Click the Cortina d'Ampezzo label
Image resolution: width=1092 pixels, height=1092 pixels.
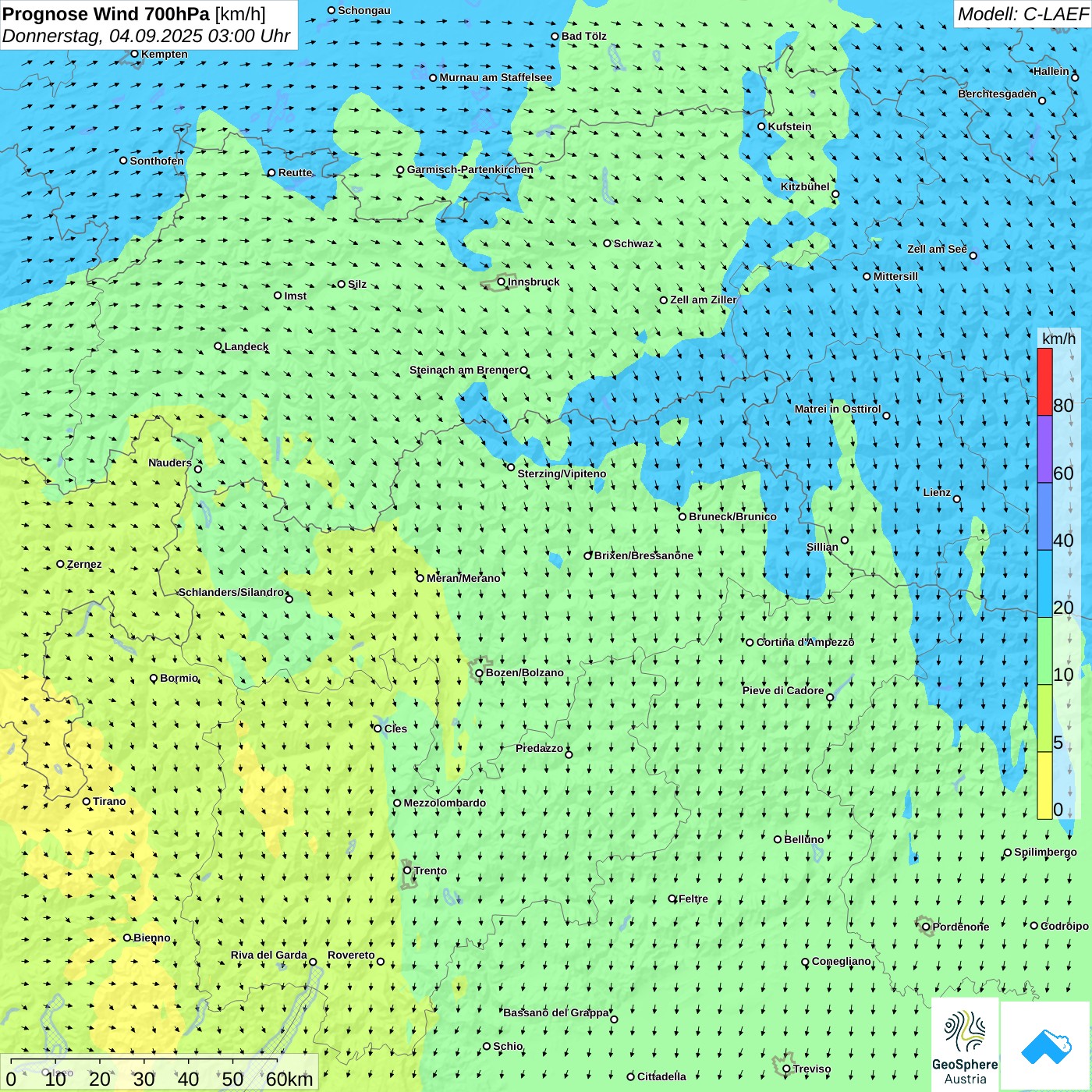[805, 642]
